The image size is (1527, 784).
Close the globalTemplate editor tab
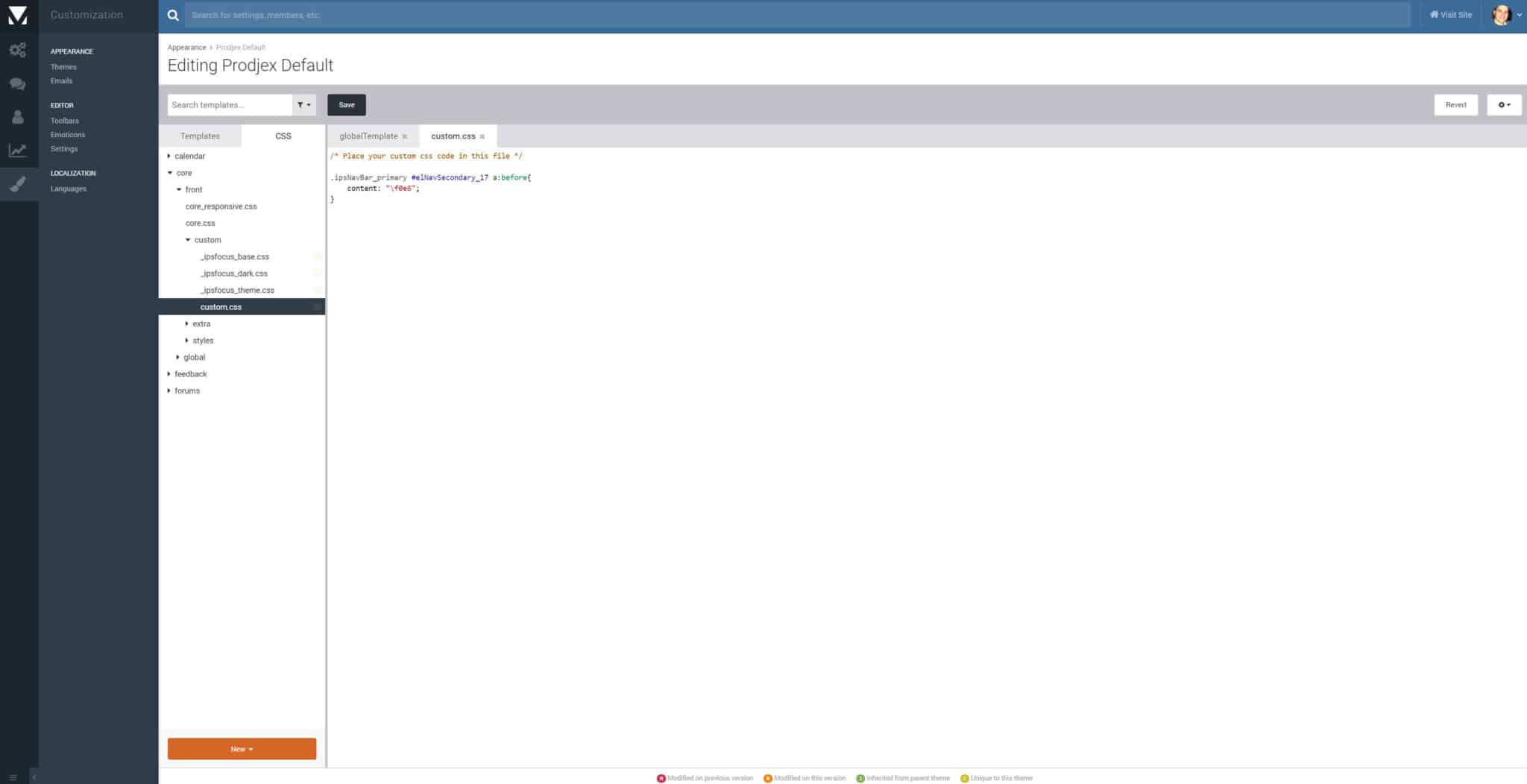pos(405,136)
